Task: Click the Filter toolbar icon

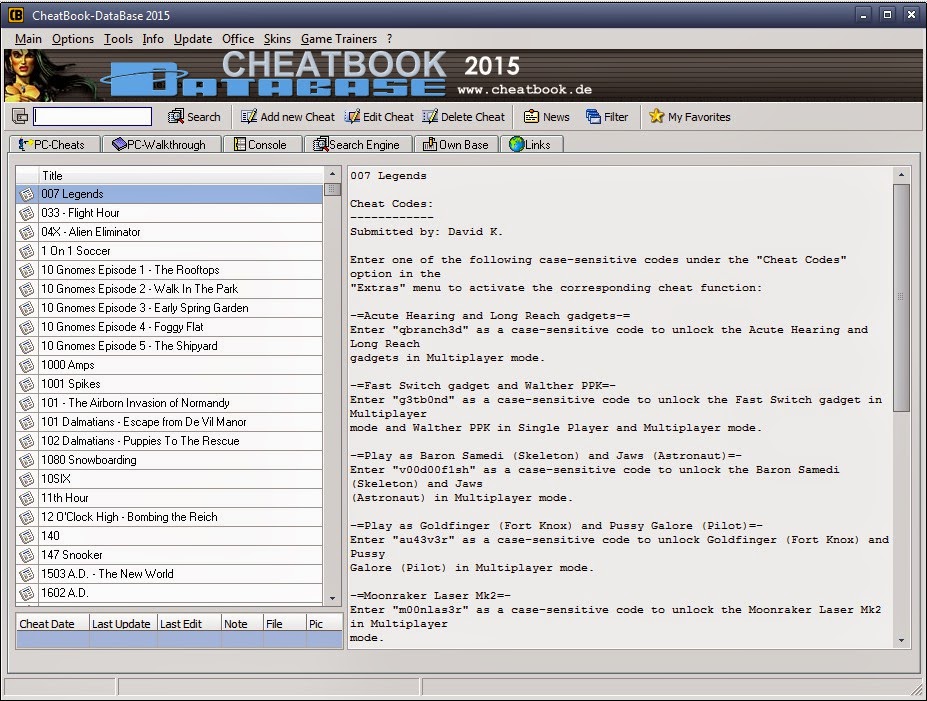Action: [x=607, y=116]
